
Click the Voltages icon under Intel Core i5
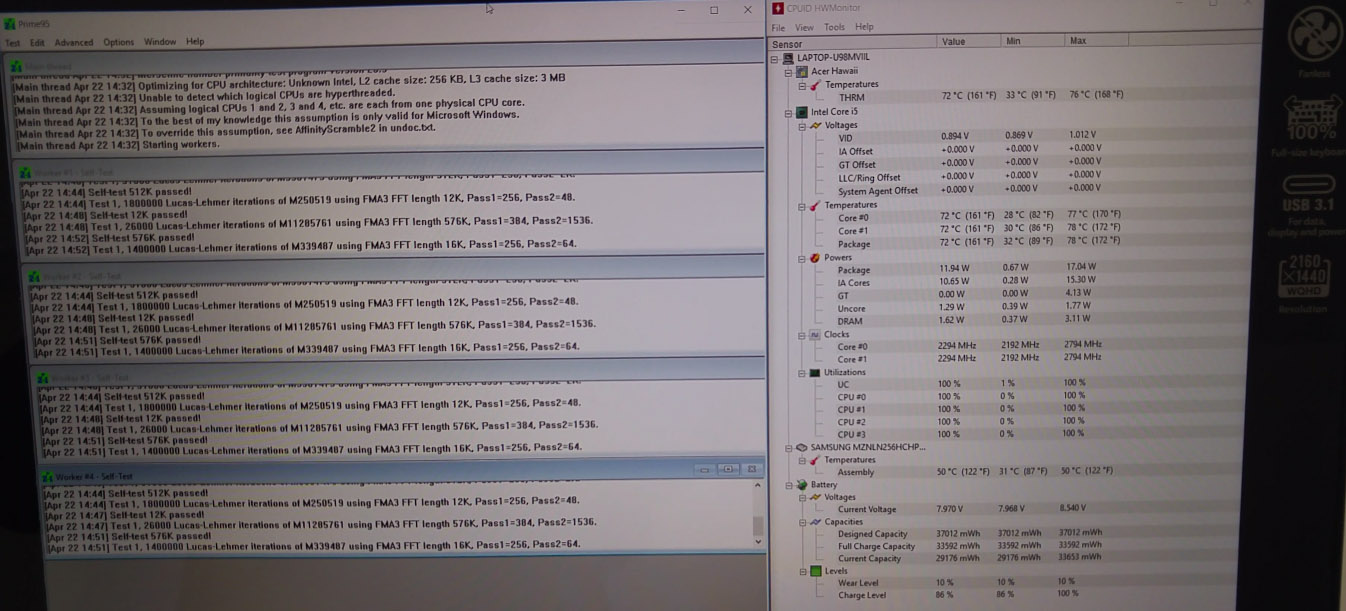click(815, 126)
